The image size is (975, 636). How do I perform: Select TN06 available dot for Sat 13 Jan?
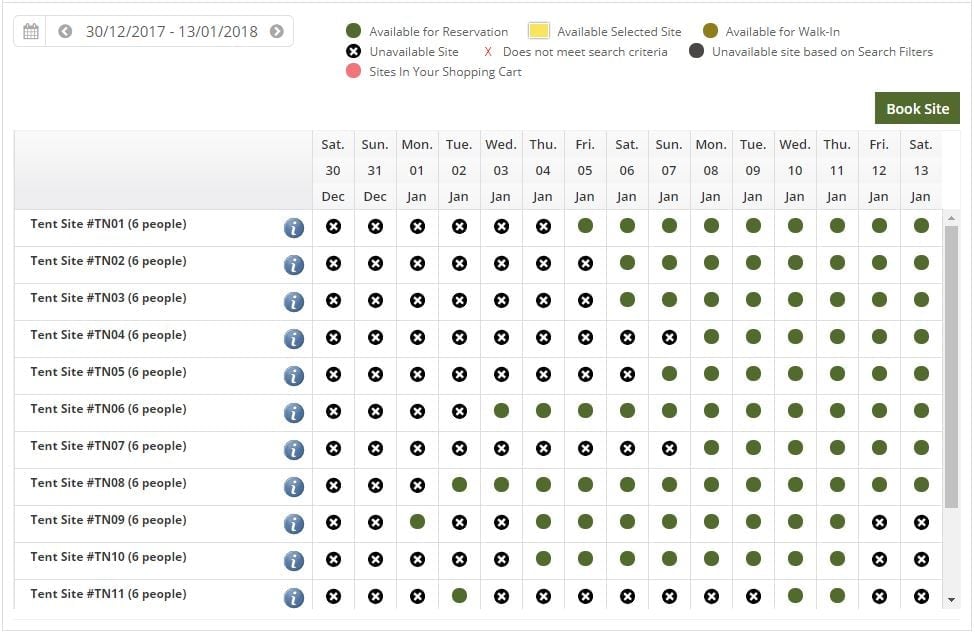click(922, 410)
